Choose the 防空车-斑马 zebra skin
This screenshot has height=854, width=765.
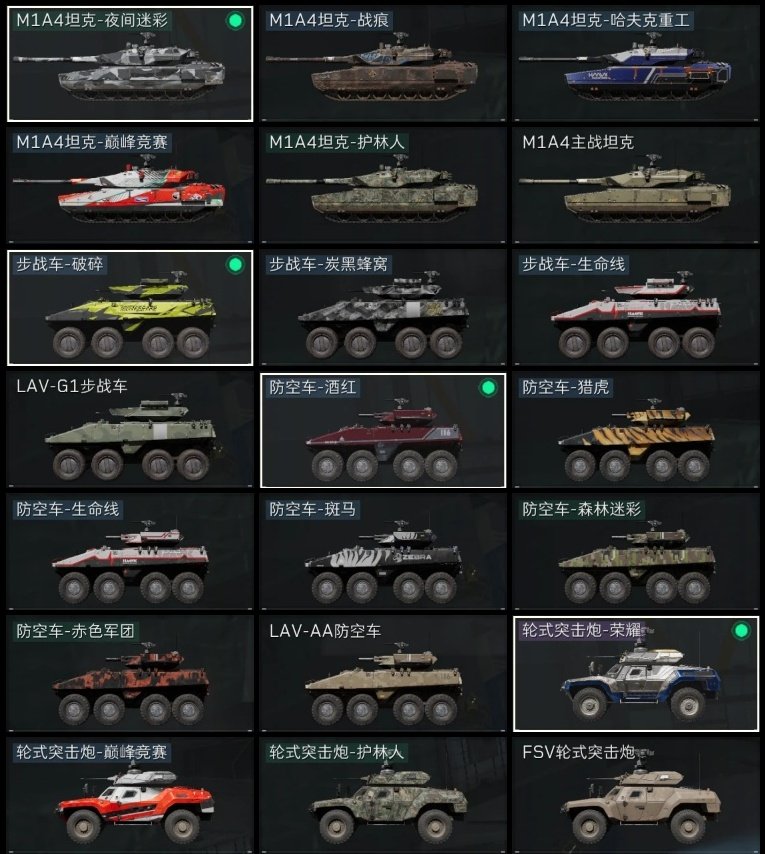[383, 552]
